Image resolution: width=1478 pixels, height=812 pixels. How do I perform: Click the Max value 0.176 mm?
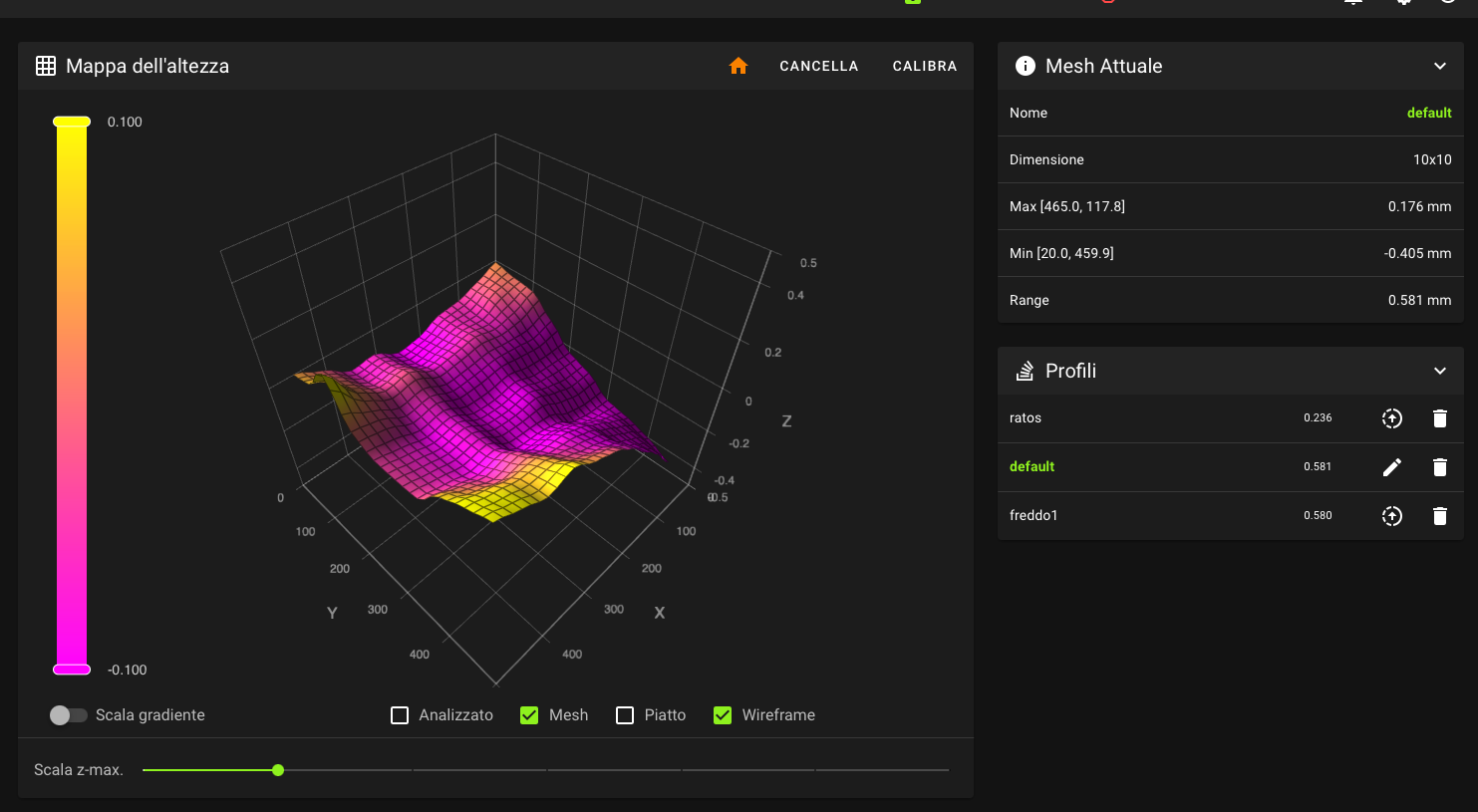(x=1419, y=206)
